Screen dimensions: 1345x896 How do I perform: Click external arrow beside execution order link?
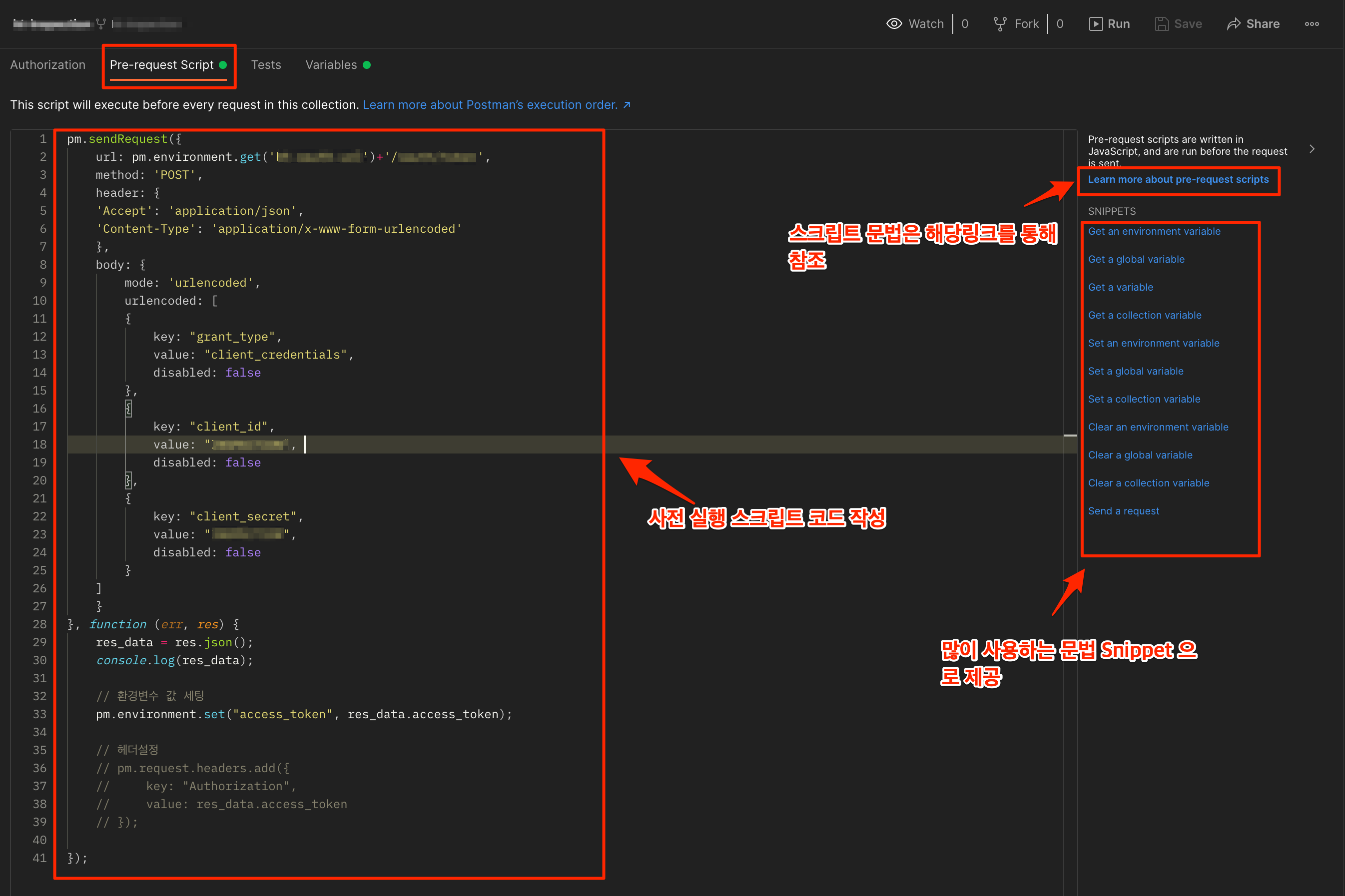tap(627, 104)
